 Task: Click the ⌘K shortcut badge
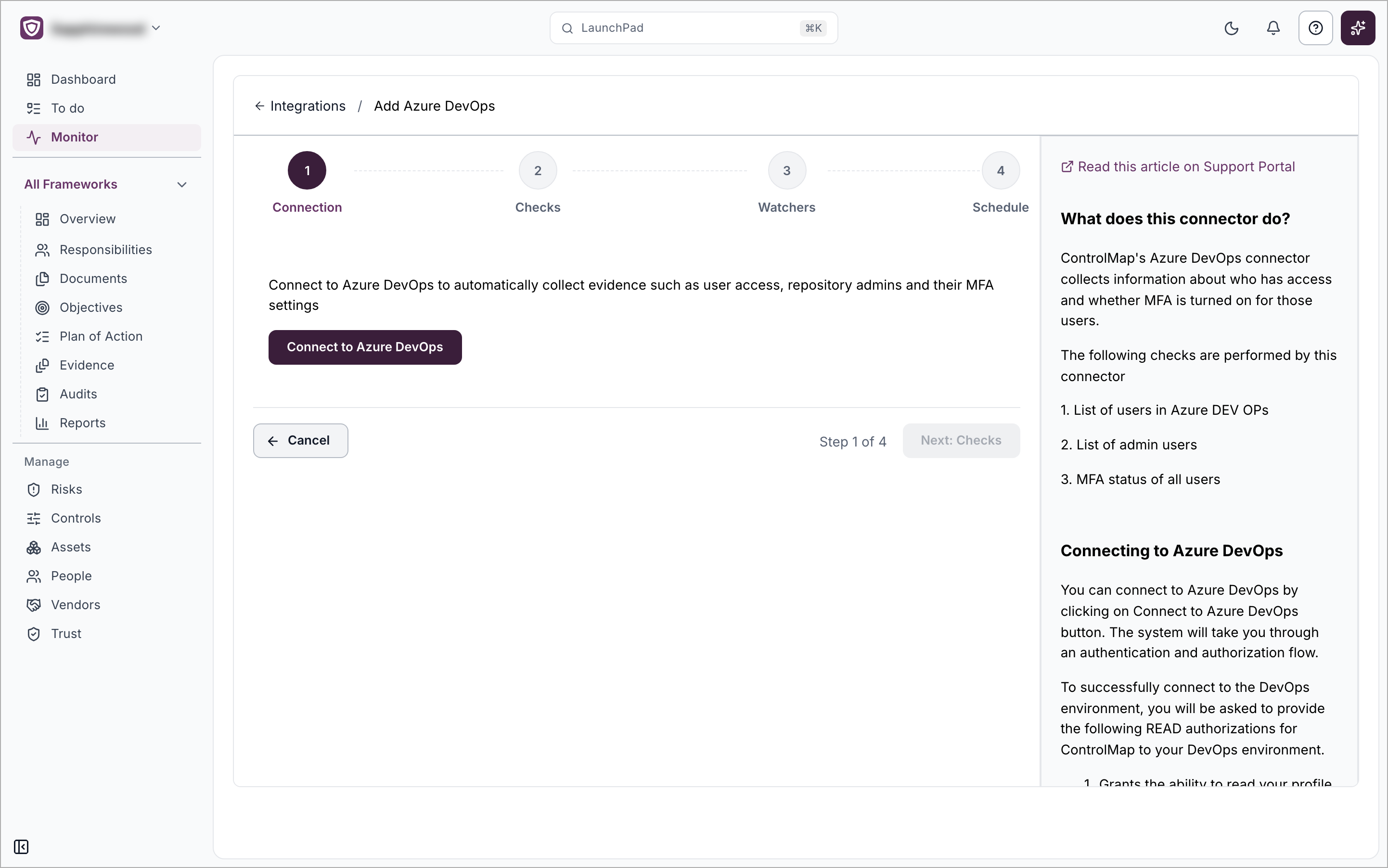coord(812,28)
